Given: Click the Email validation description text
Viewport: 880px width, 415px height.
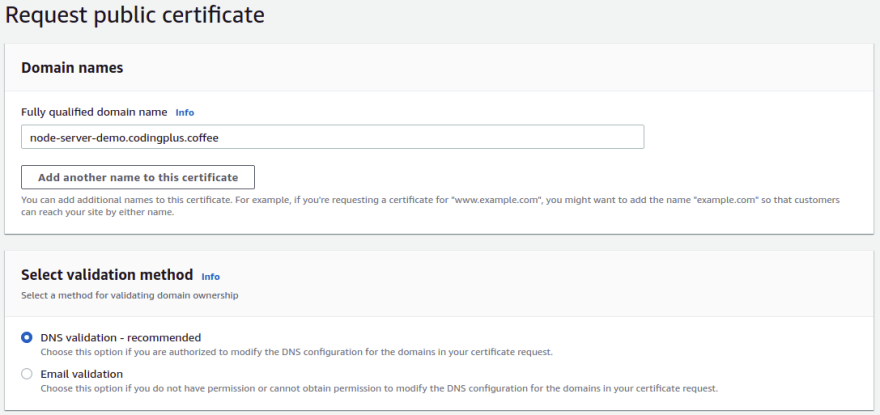Looking at the screenshot, I should [x=379, y=388].
